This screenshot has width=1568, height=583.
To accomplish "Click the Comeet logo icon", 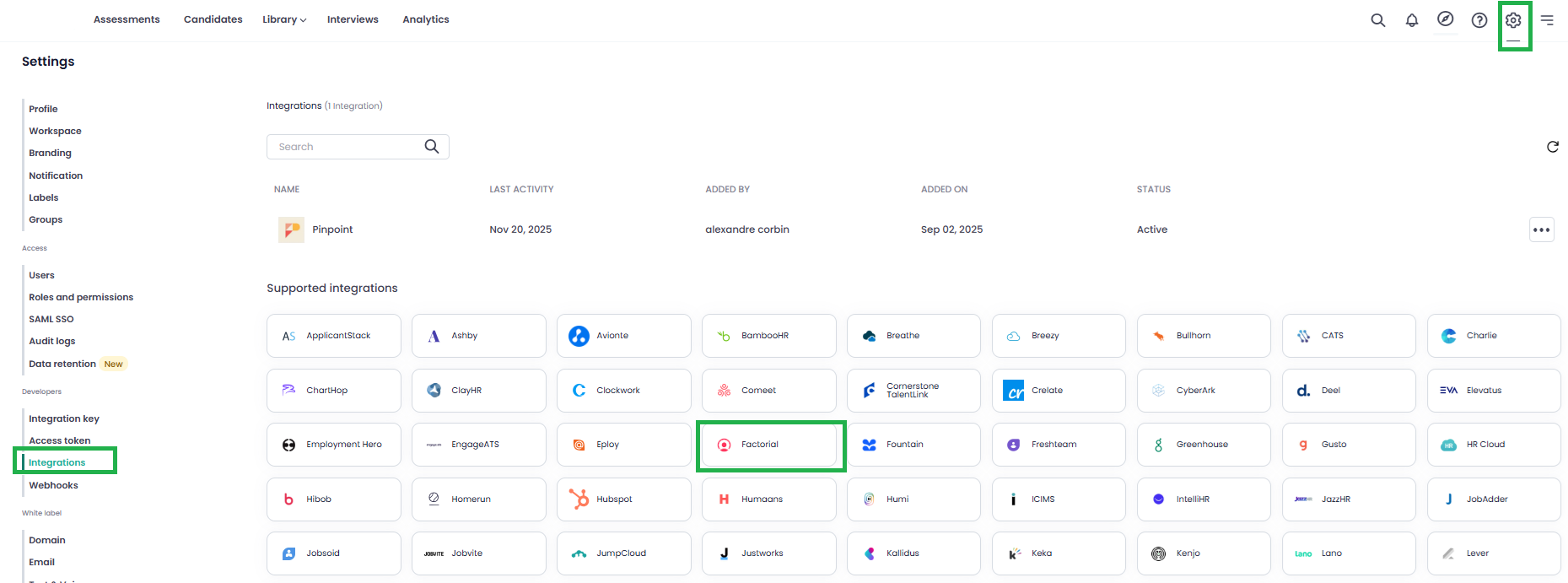I will (x=724, y=390).
